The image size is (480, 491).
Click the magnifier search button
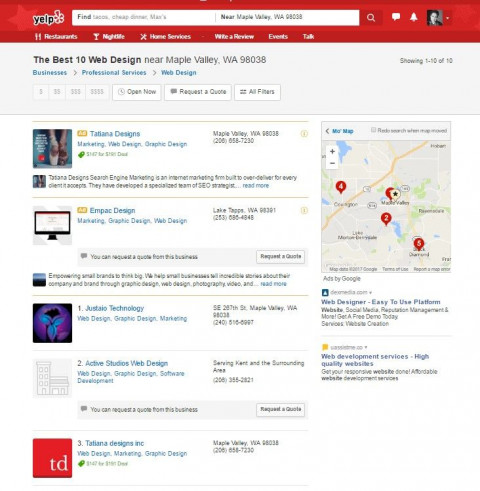click(x=371, y=17)
